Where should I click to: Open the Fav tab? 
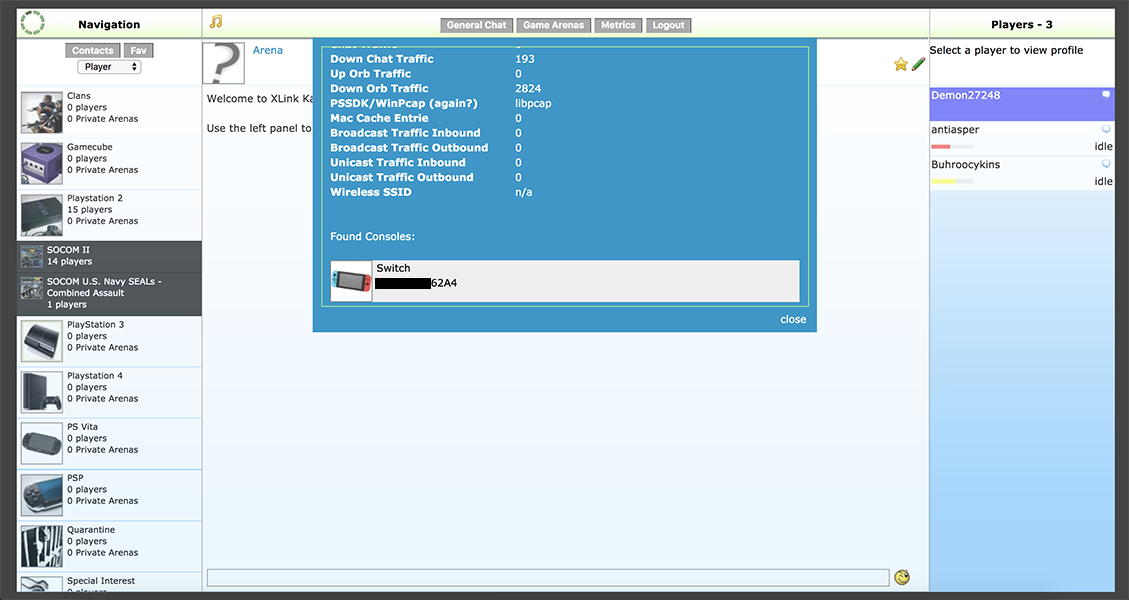tap(138, 50)
